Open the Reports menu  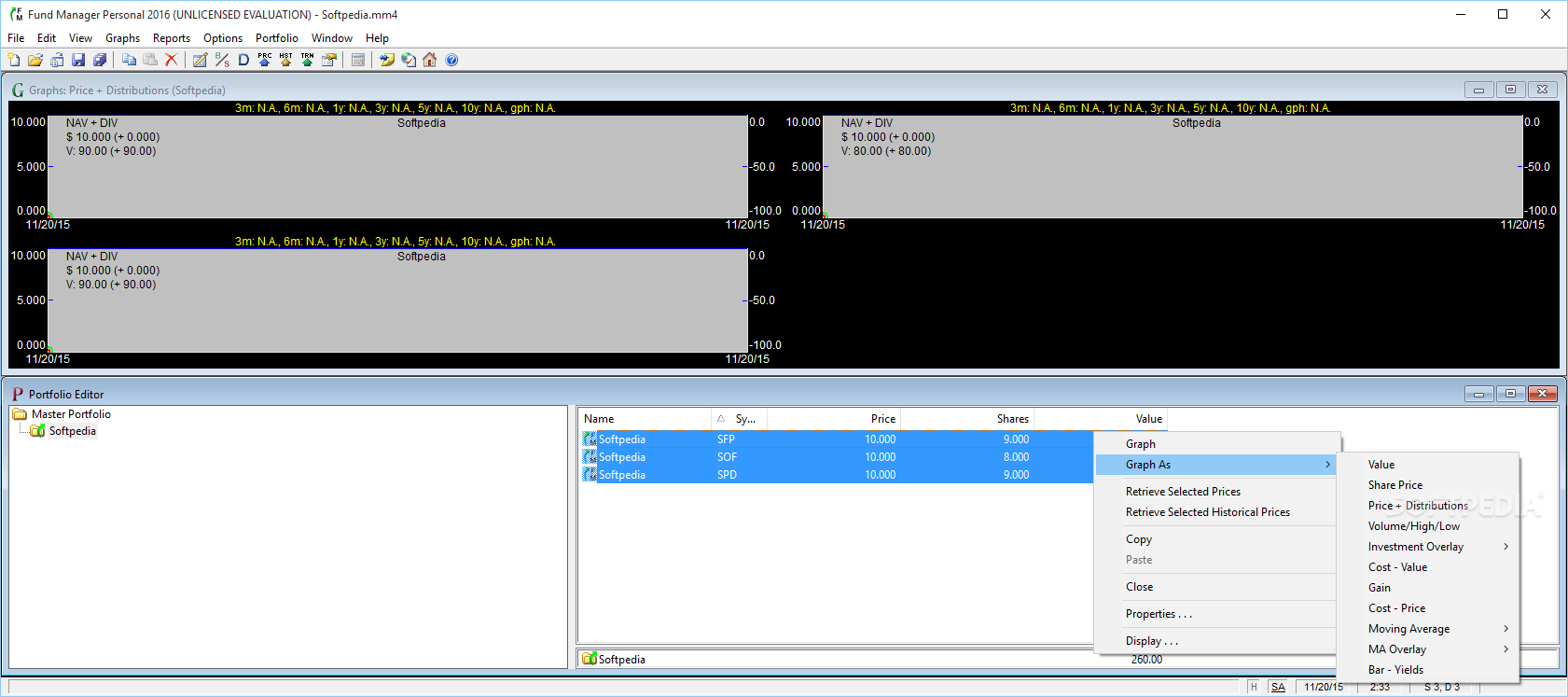[x=172, y=38]
